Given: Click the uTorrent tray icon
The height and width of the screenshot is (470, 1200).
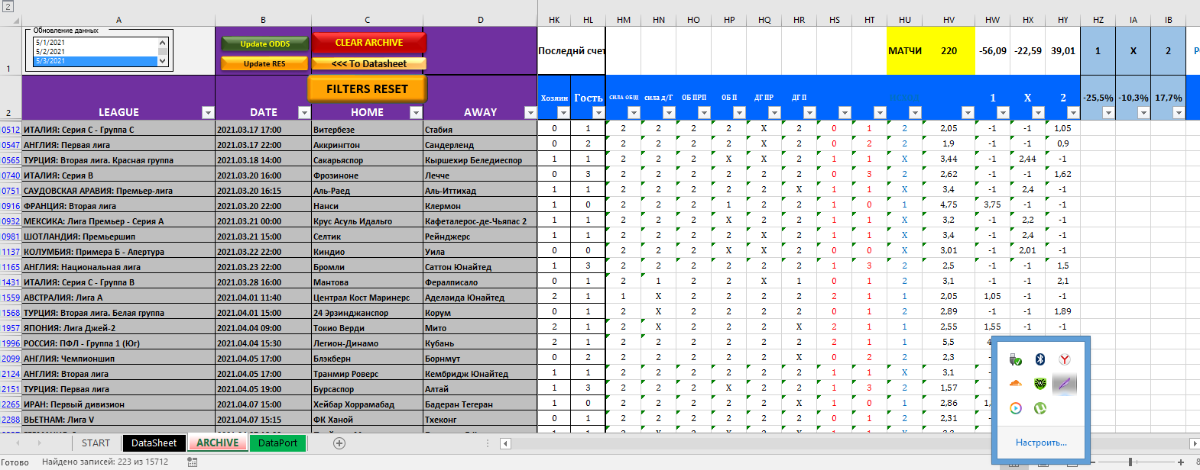Looking at the screenshot, I should [x=1040, y=407].
